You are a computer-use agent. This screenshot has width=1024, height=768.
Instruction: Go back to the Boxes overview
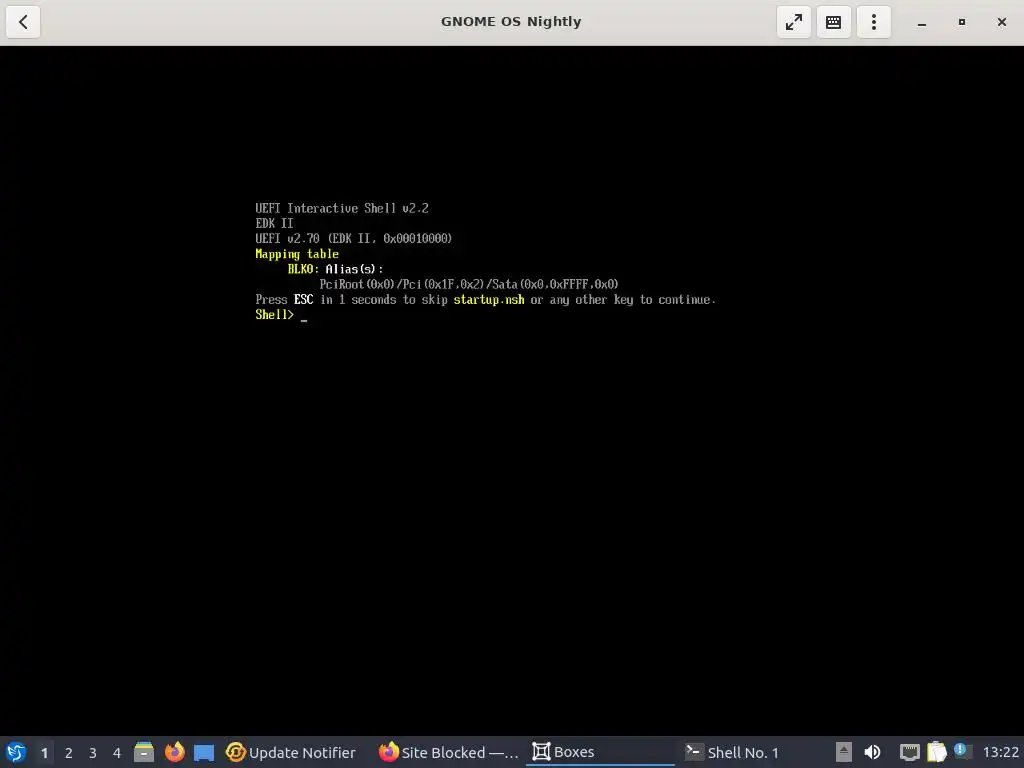[23, 22]
